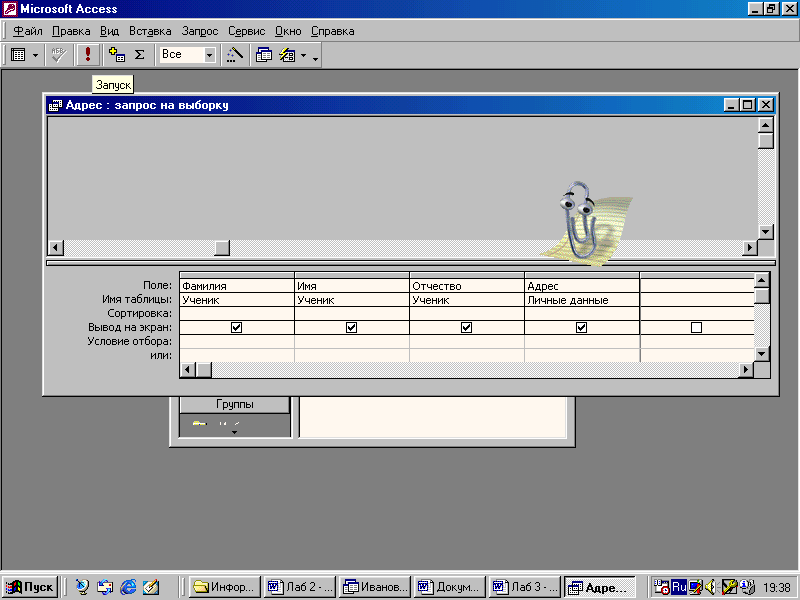Open the Файл menu
Image resolution: width=800 pixels, height=600 pixels.
(28, 31)
